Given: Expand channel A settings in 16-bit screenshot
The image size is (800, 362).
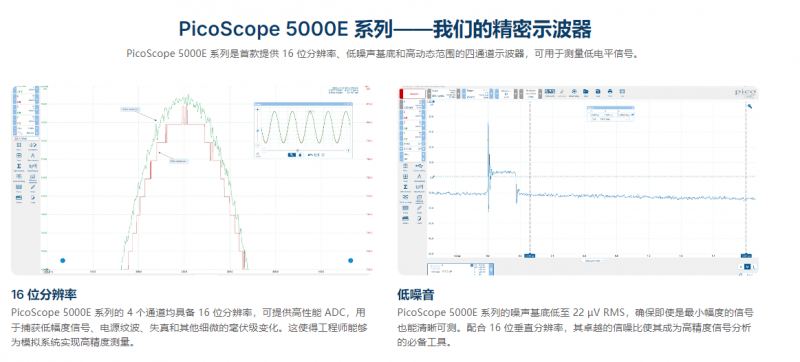Looking at the screenshot, I should point(26,90).
